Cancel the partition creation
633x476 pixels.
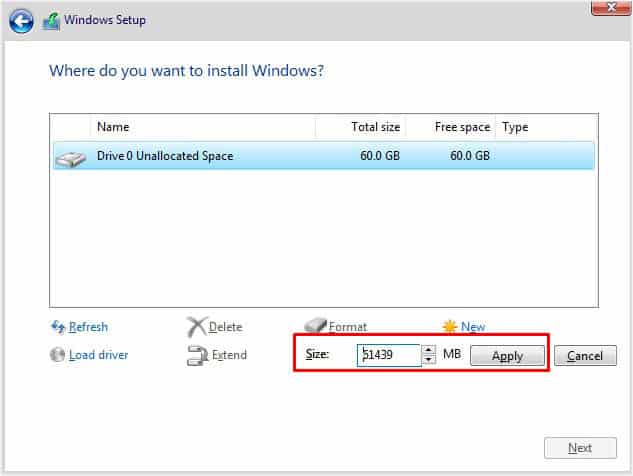(585, 356)
